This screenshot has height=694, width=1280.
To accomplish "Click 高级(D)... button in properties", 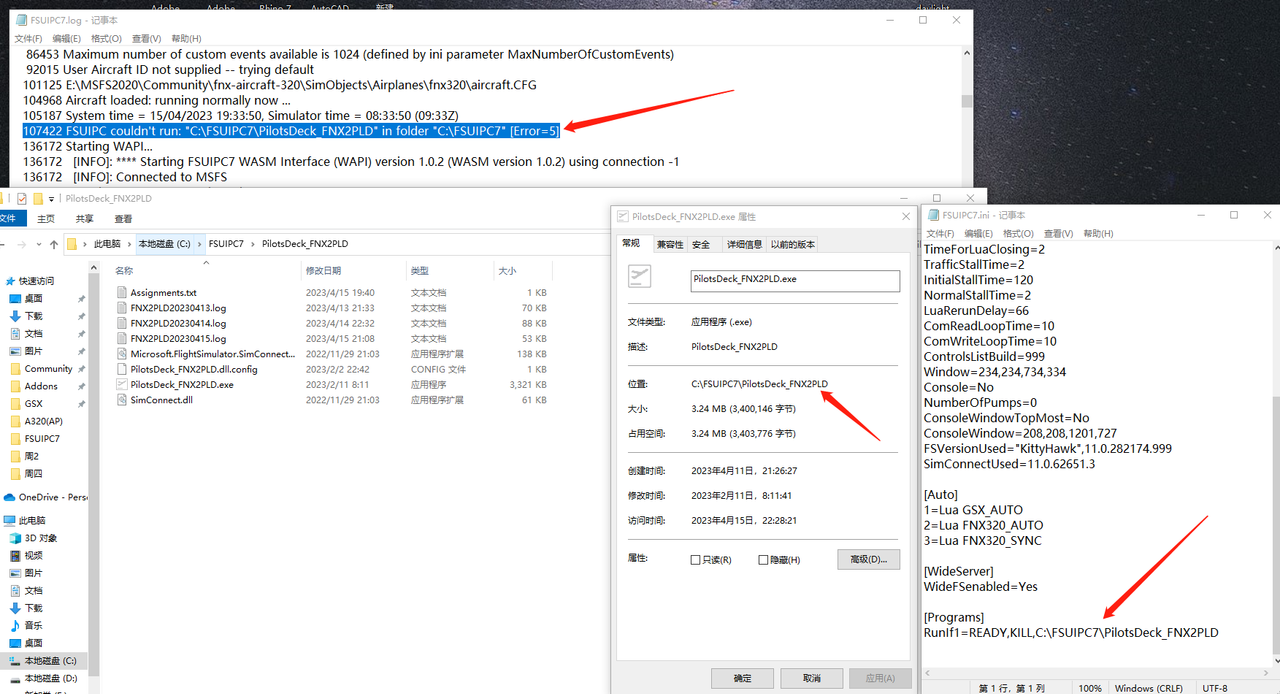I will click(x=868, y=559).
